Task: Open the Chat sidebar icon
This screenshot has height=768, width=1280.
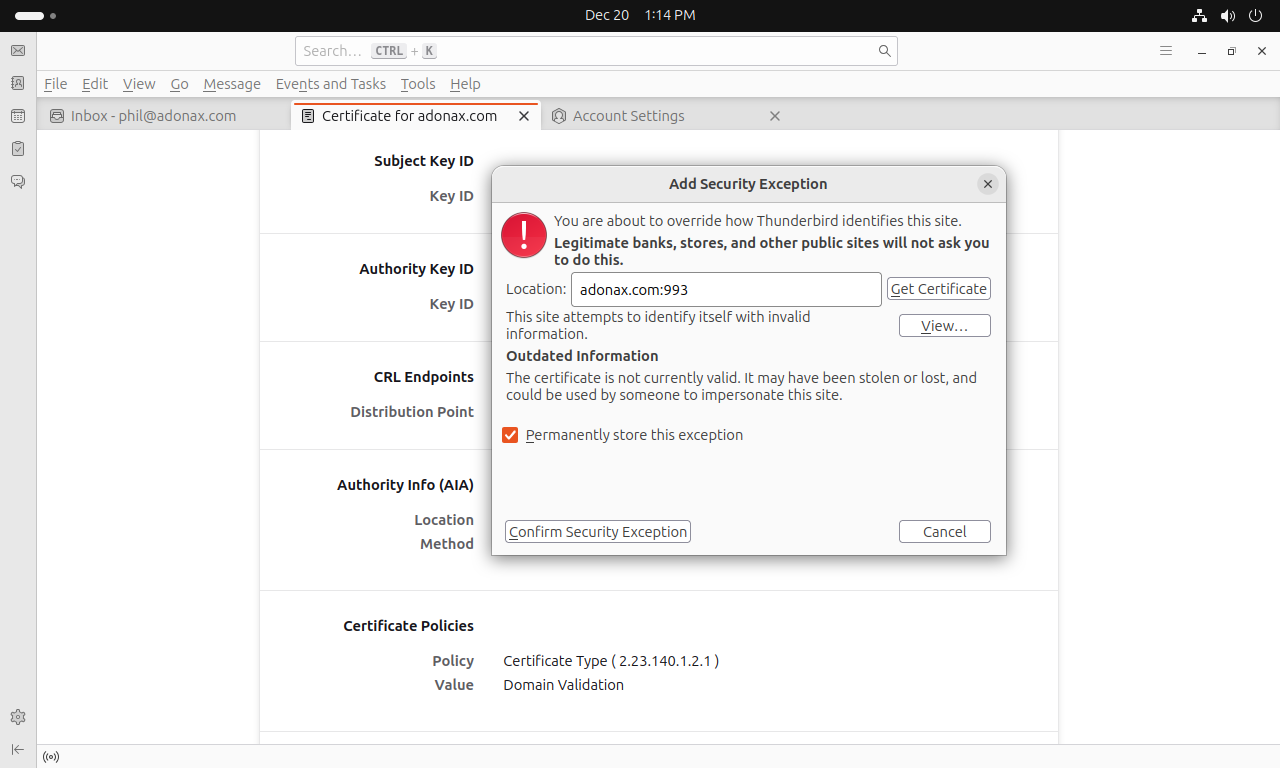Action: tap(18, 182)
